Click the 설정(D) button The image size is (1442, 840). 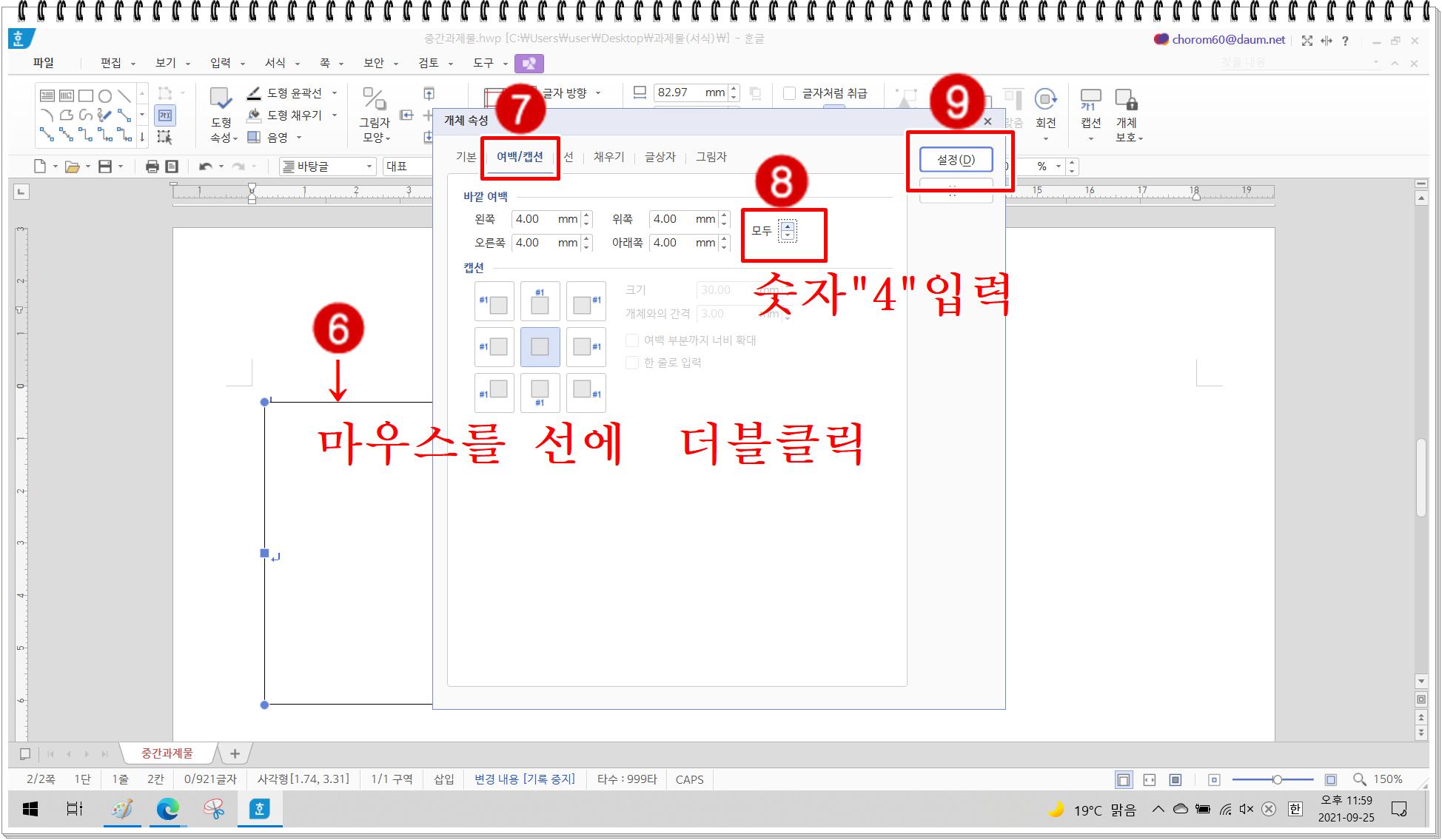(x=956, y=159)
